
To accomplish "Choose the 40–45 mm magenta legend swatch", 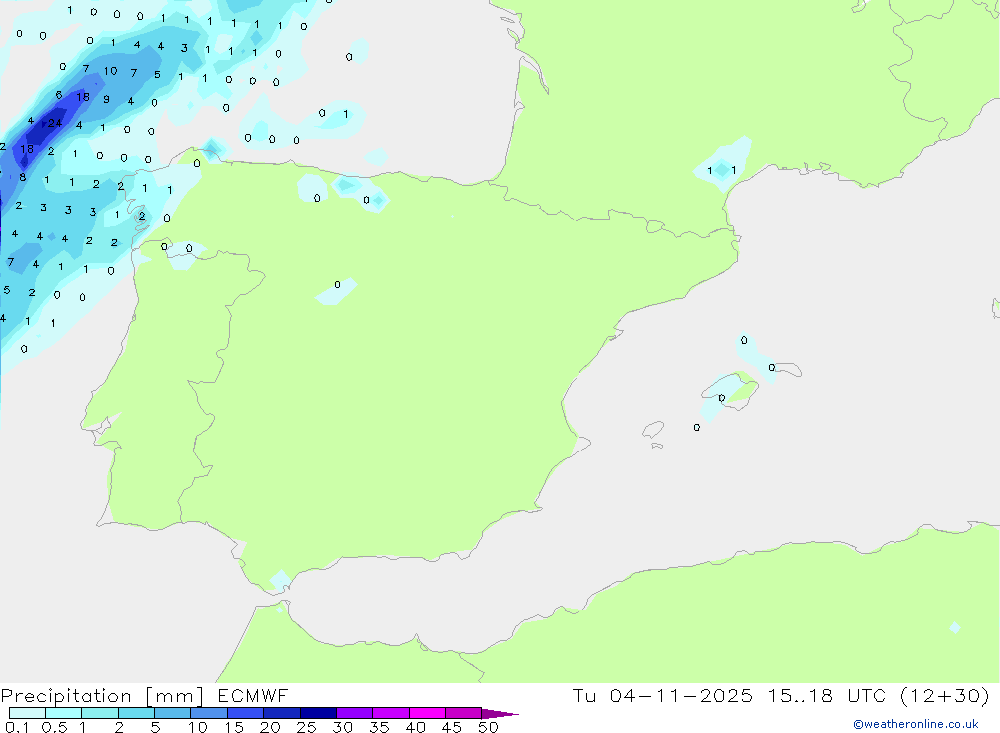I will [x=427, y=713].
